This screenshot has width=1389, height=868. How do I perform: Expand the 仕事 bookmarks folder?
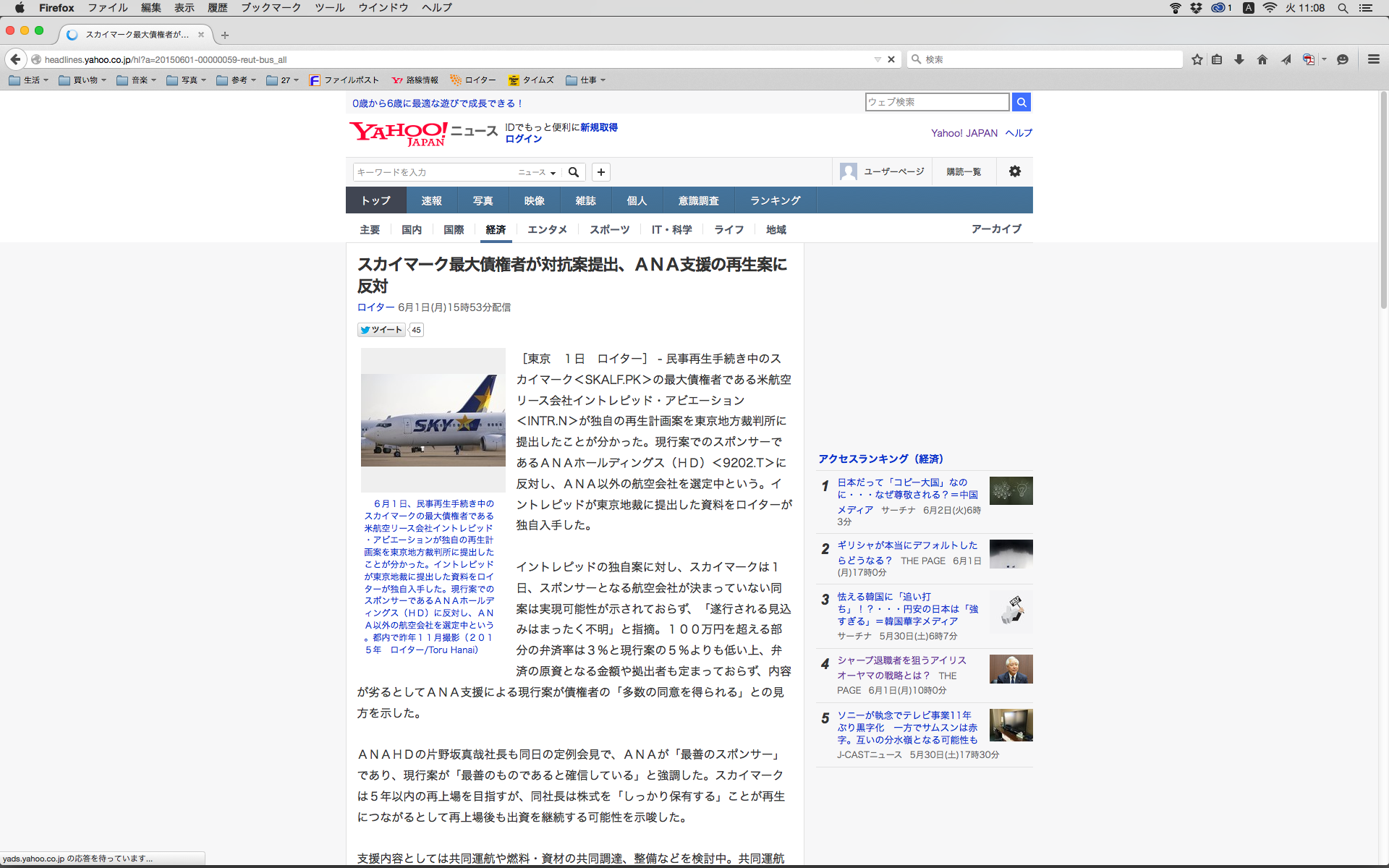point(586,80)
